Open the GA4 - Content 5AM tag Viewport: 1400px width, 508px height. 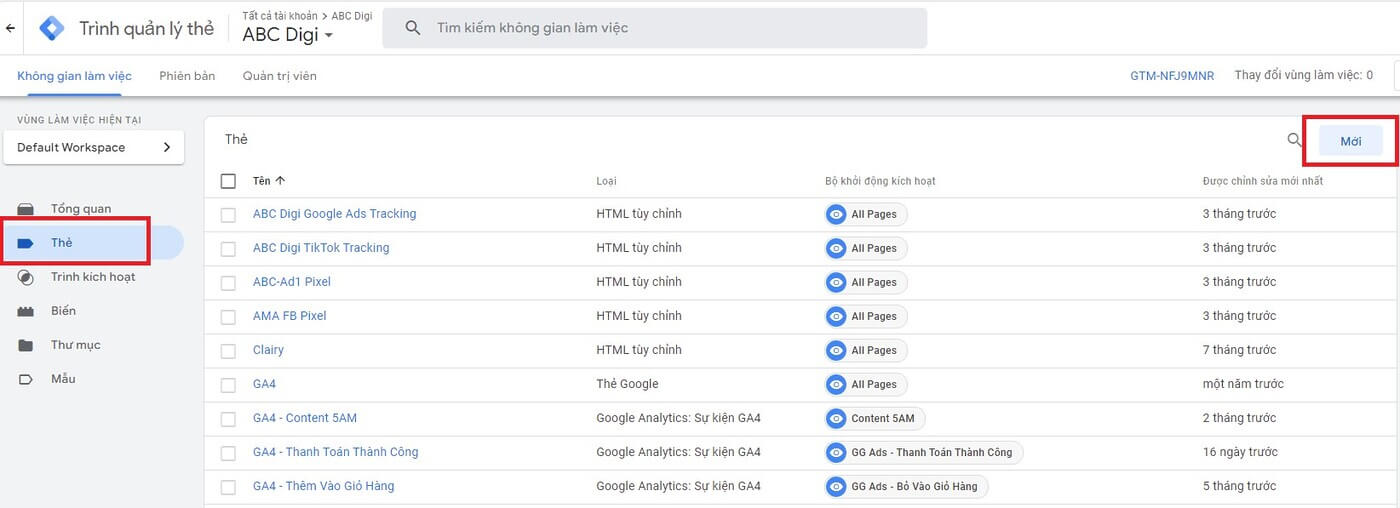(x=305, y=418)
